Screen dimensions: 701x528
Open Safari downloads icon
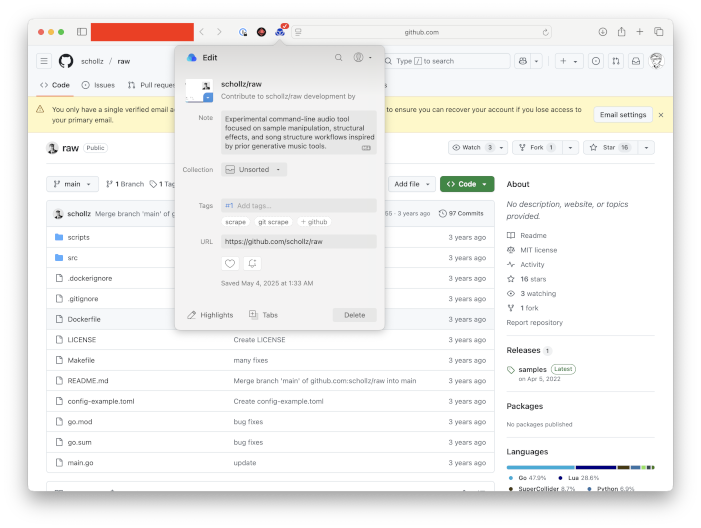coord(603,32)
